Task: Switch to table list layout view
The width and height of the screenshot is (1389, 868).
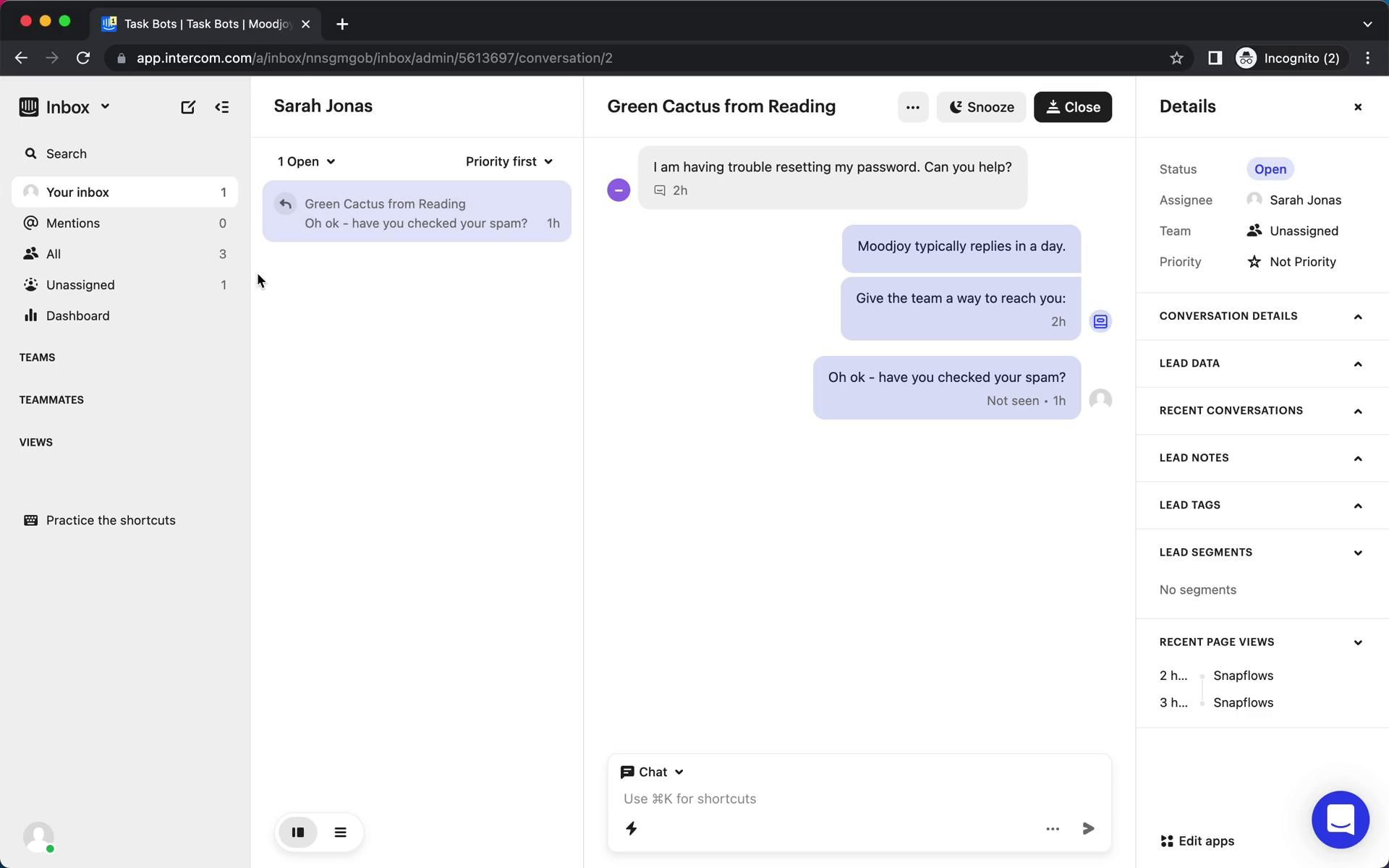Action: click(x=340, y=832)
